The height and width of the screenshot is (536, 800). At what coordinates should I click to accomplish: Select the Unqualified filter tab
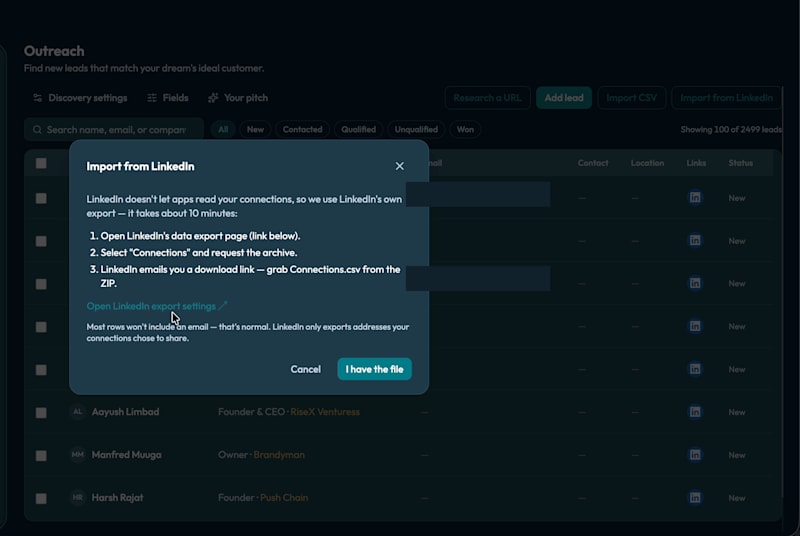point(416,130)
